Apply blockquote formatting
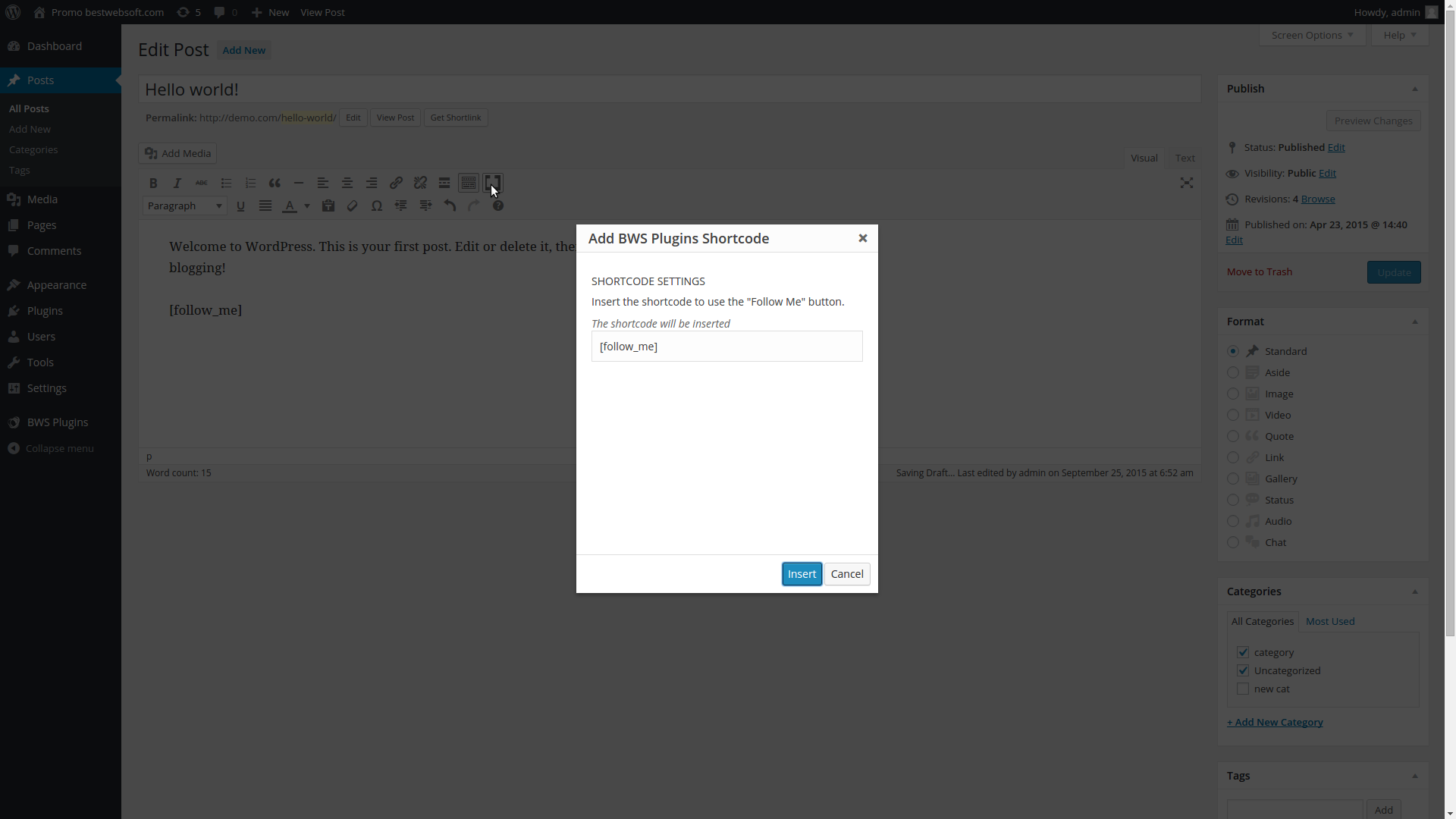This screenshot has width=1456, height=819. (275, 183)
